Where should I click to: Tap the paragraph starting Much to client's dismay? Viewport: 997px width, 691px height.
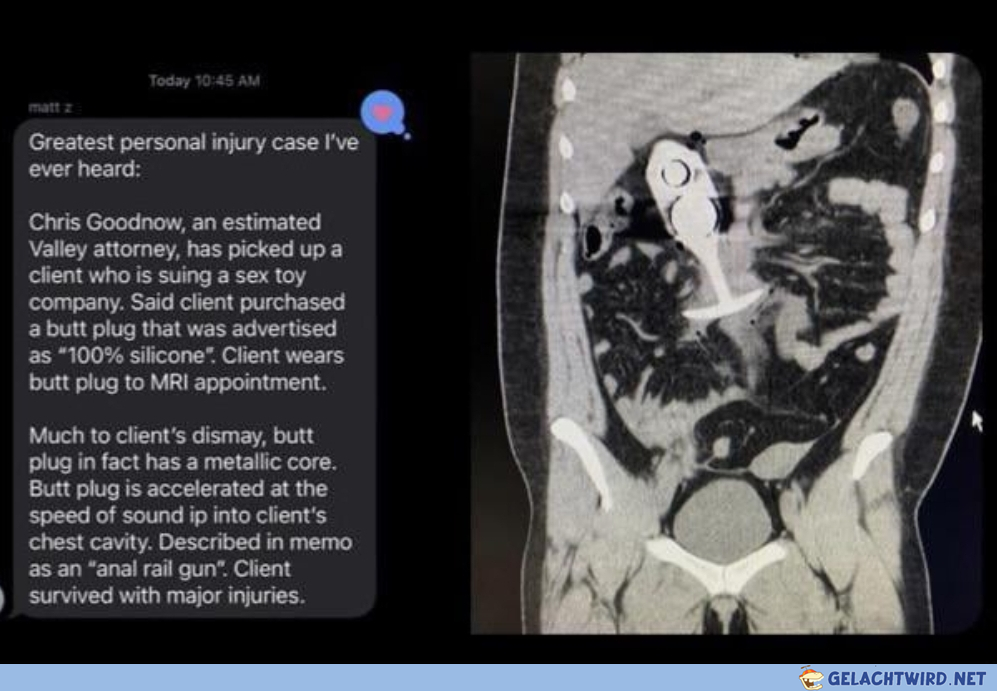tap(189, 516)
